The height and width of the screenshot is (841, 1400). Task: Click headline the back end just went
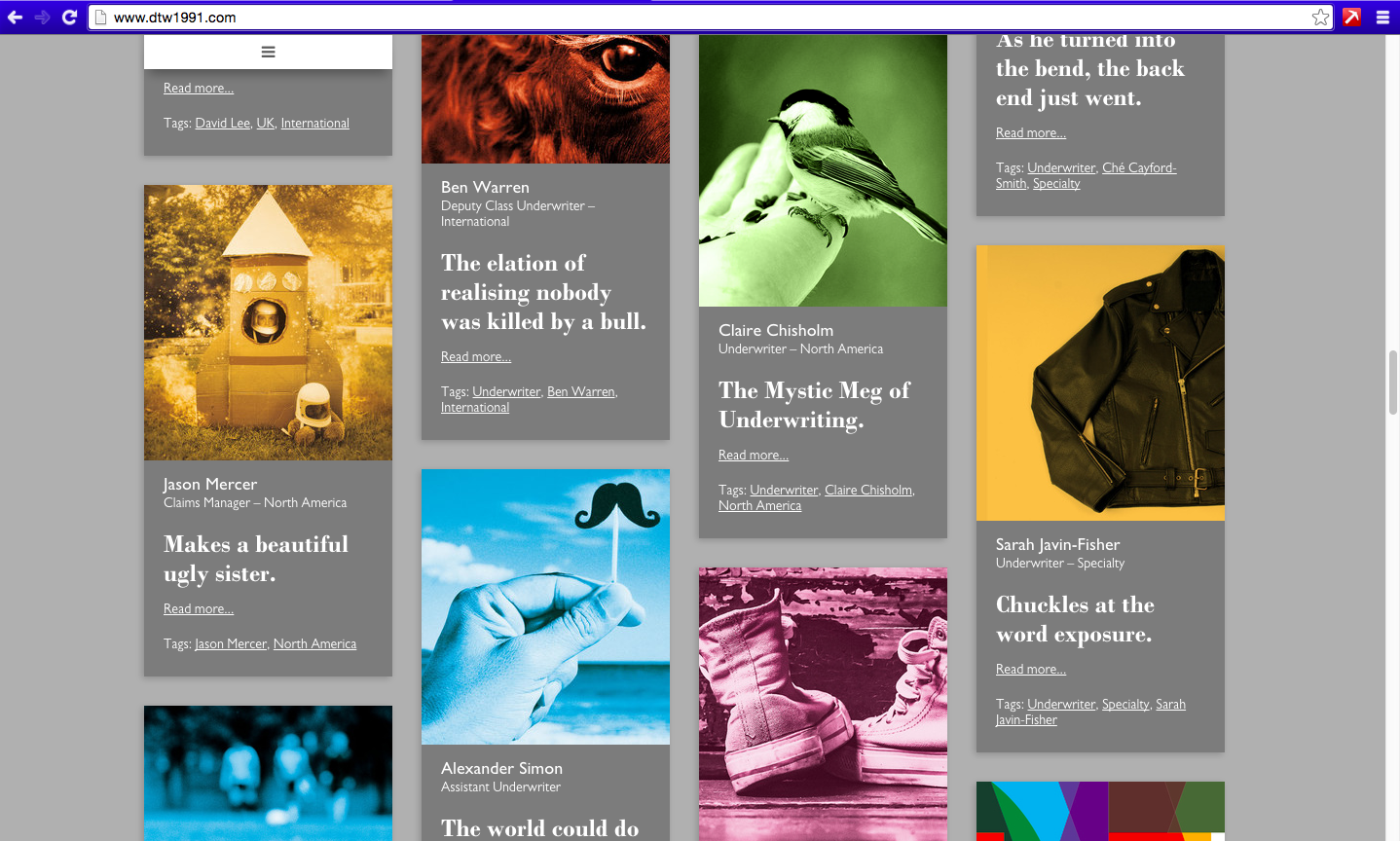(1090, 70)
